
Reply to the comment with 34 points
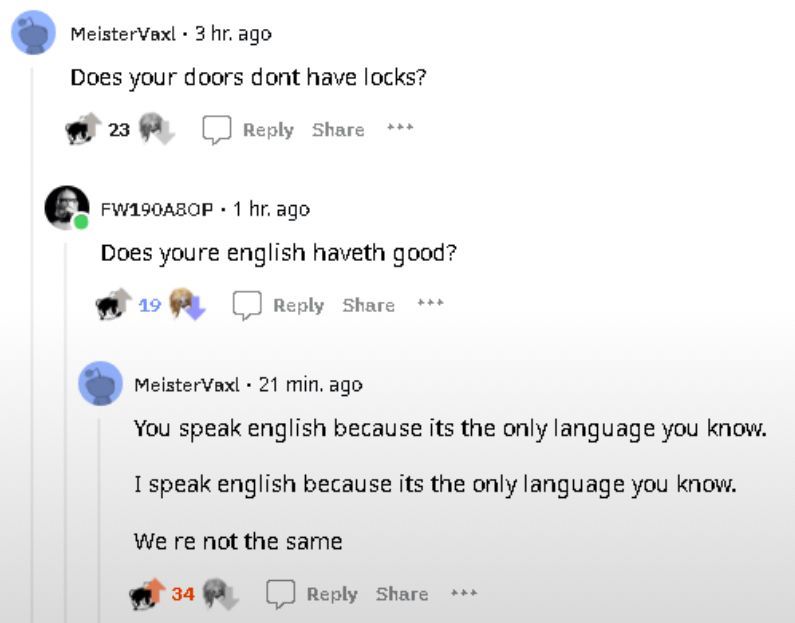coord(332,594)
